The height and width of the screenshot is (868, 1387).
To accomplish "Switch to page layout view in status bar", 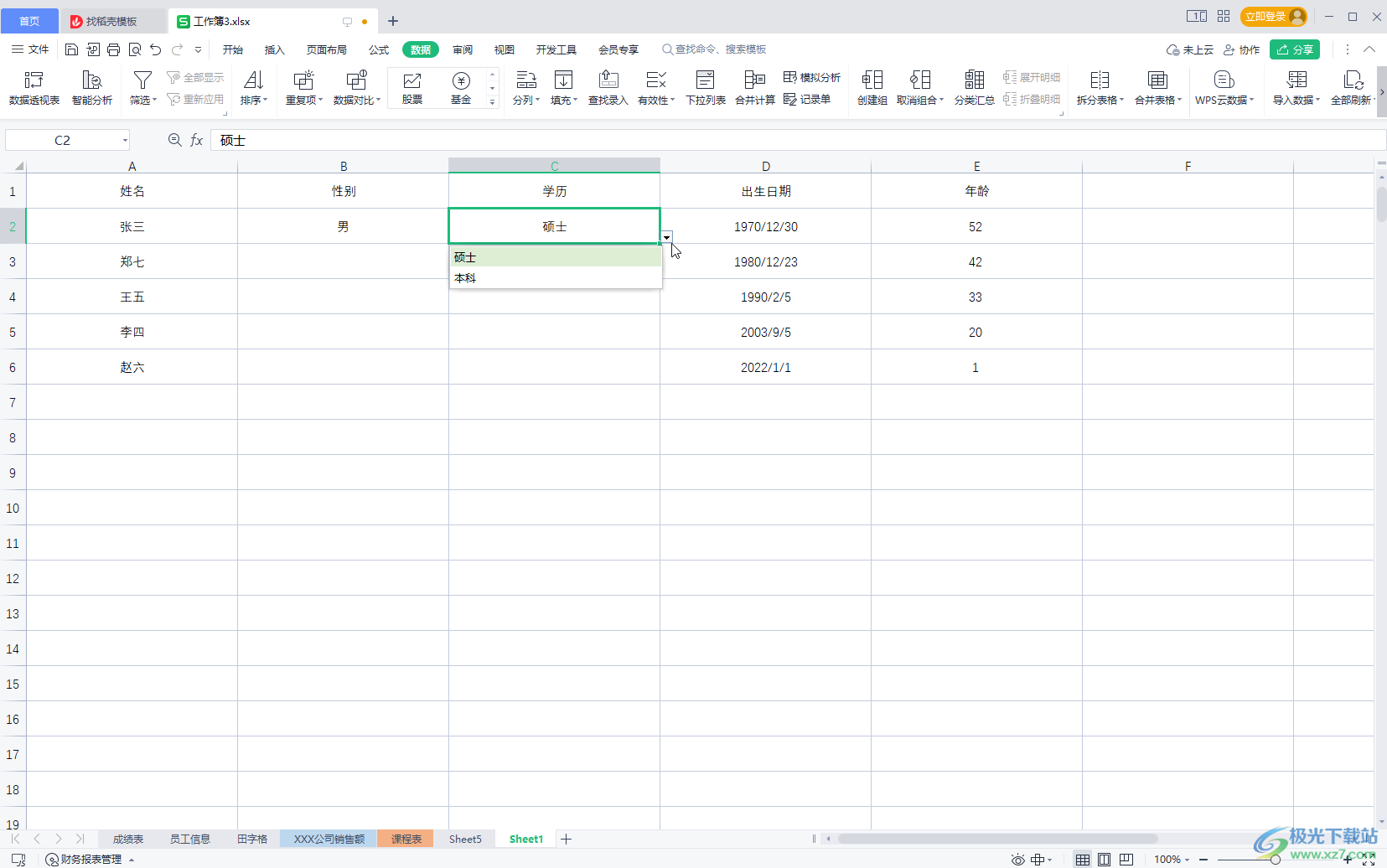I will (x=1105, y=860).
